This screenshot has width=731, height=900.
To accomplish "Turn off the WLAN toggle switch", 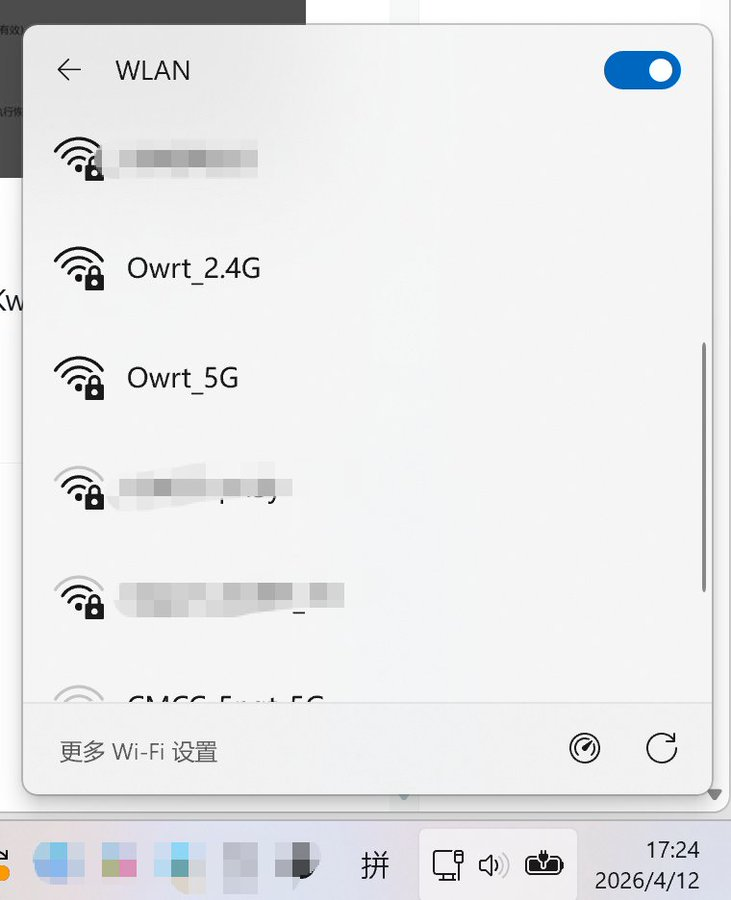I will (642, 70).
